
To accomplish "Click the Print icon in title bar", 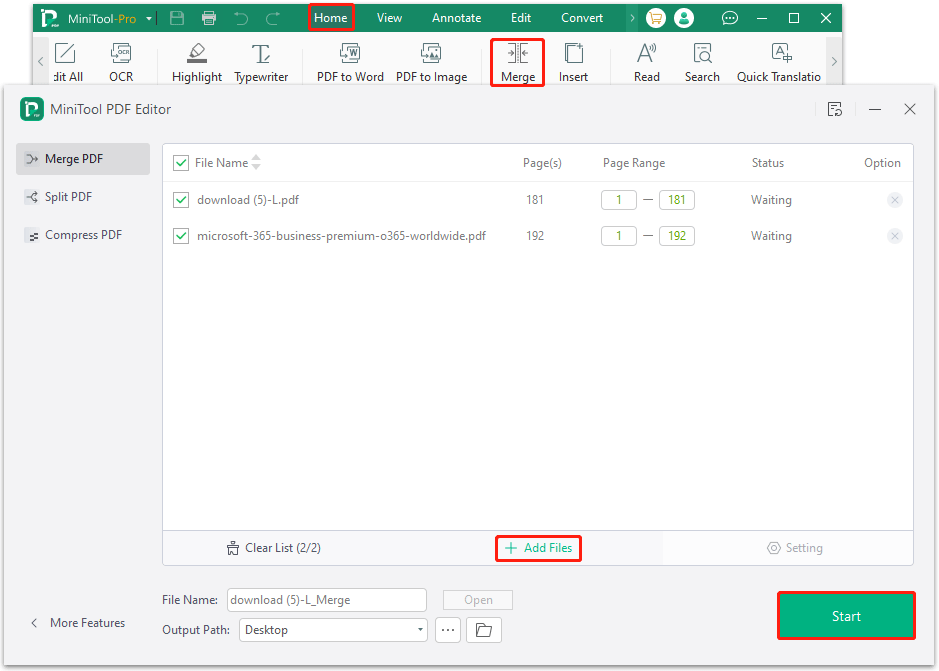I will click(x=208, y=18).
